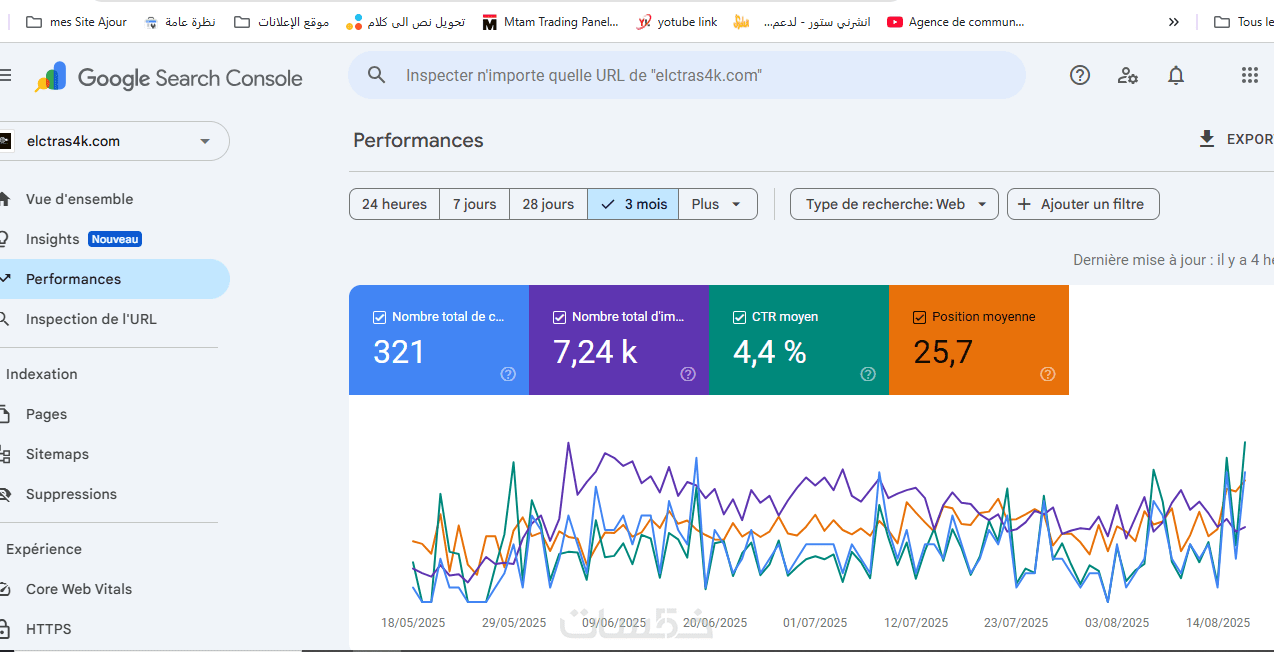
Task: Click the export download icon
Action: click(1207, 139)
